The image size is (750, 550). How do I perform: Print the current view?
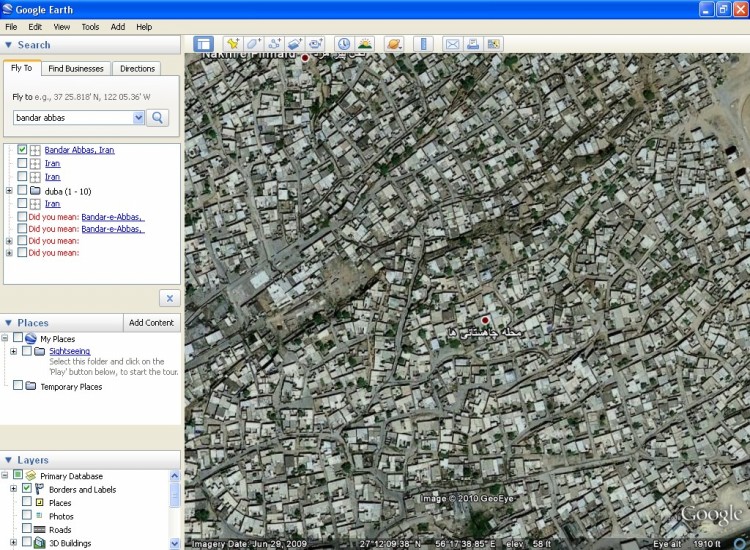[473, 44]
